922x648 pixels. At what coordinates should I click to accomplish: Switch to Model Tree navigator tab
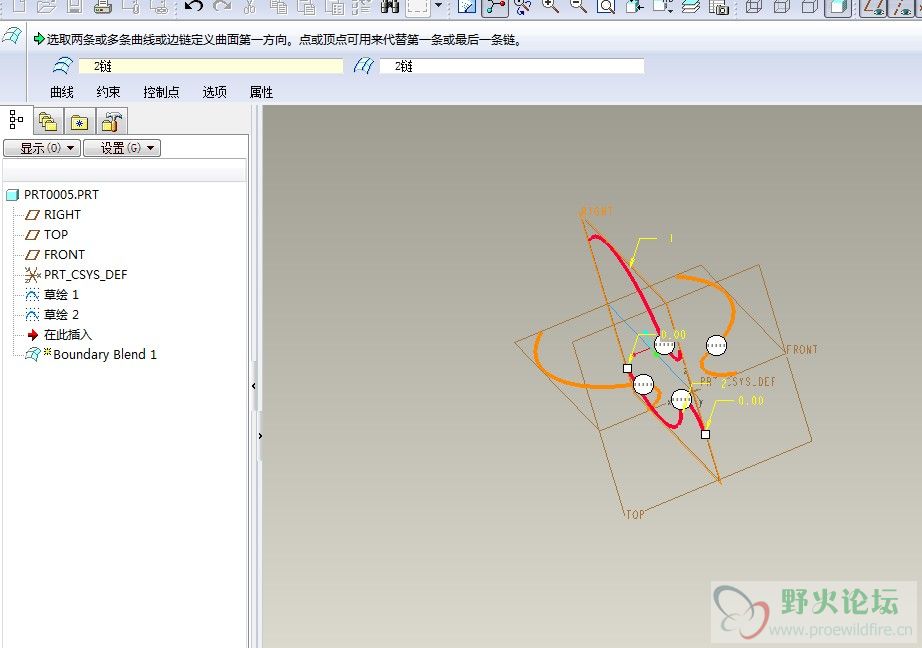(16, 120)
